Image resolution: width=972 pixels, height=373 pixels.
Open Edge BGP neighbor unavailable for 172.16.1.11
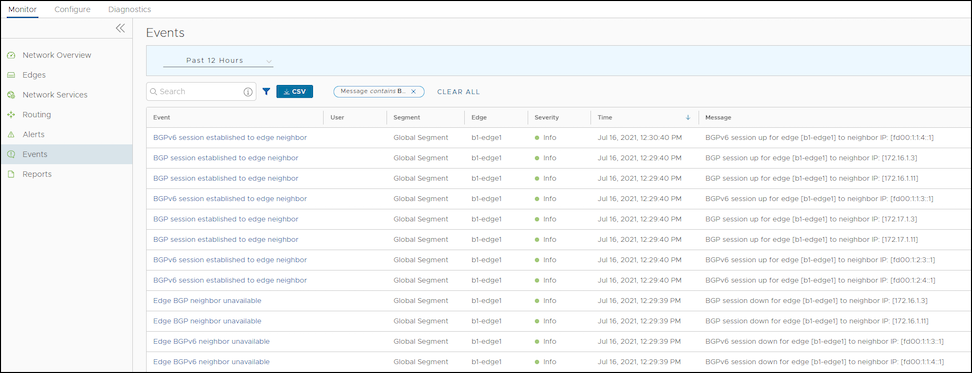[207, 321]
